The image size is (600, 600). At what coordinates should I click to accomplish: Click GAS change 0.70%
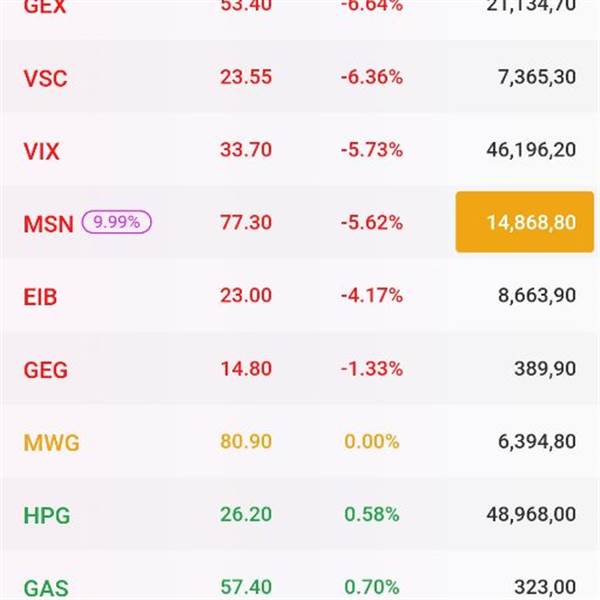pyautogui.click(x=371, y=587)
